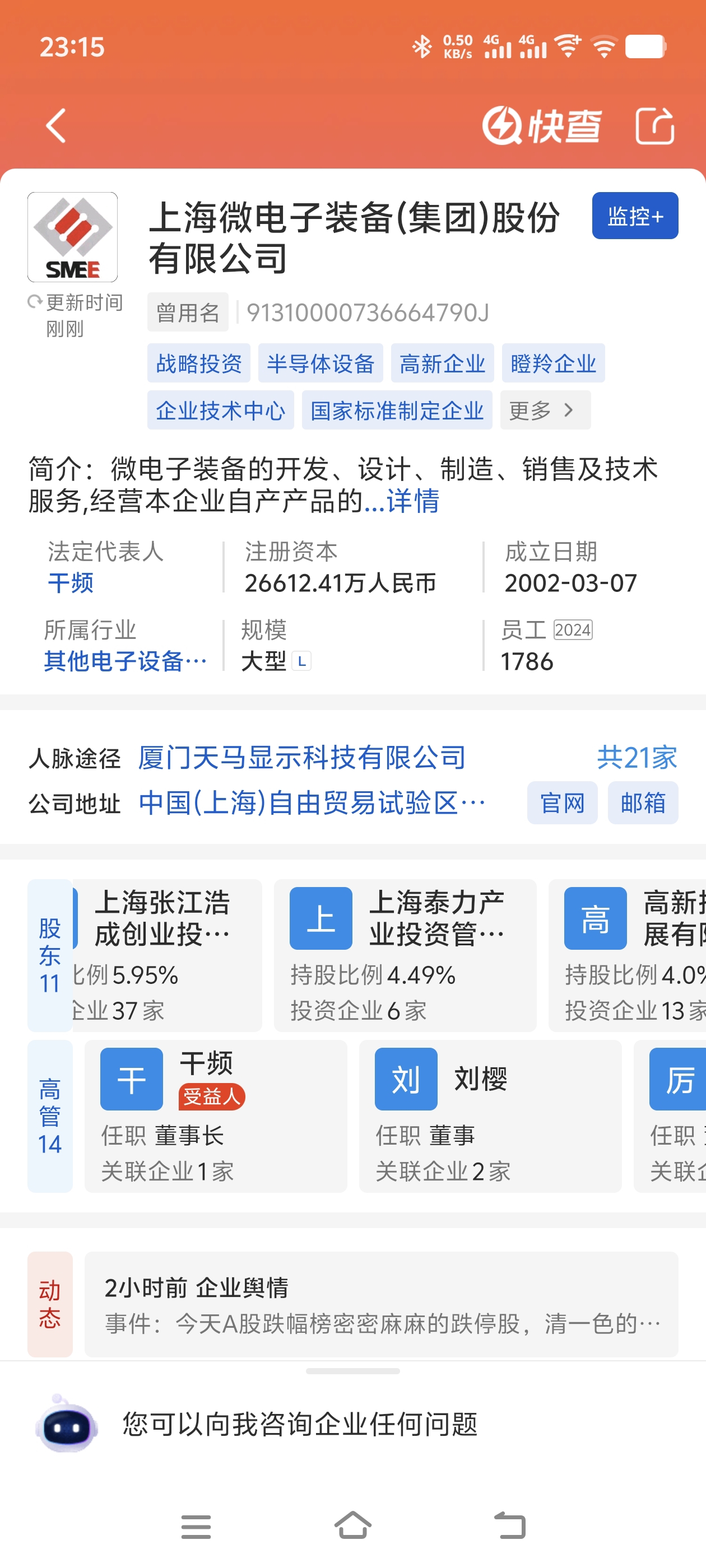Tap the back arrow icon
Screen dimensions: 706x1568
56,126
